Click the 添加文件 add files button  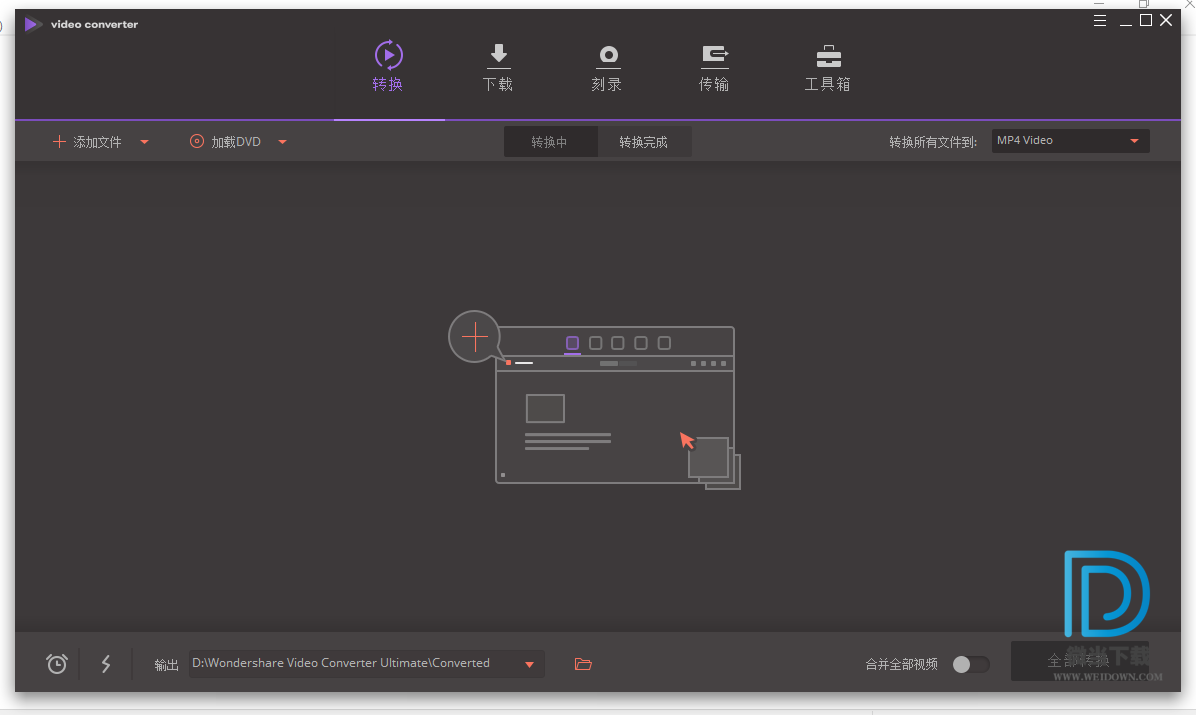[x=87, y=142]
